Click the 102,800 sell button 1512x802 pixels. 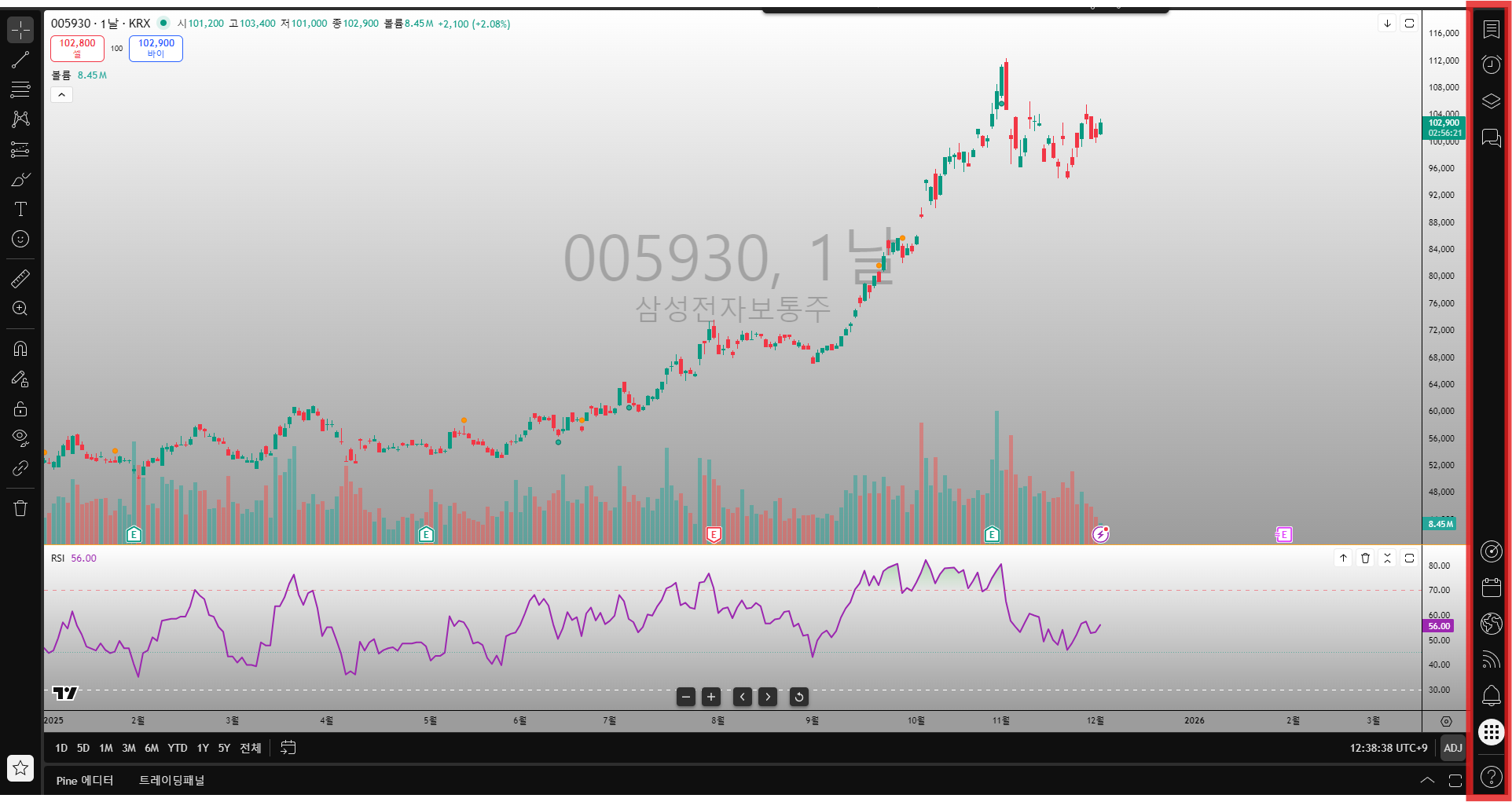(77, 48)
